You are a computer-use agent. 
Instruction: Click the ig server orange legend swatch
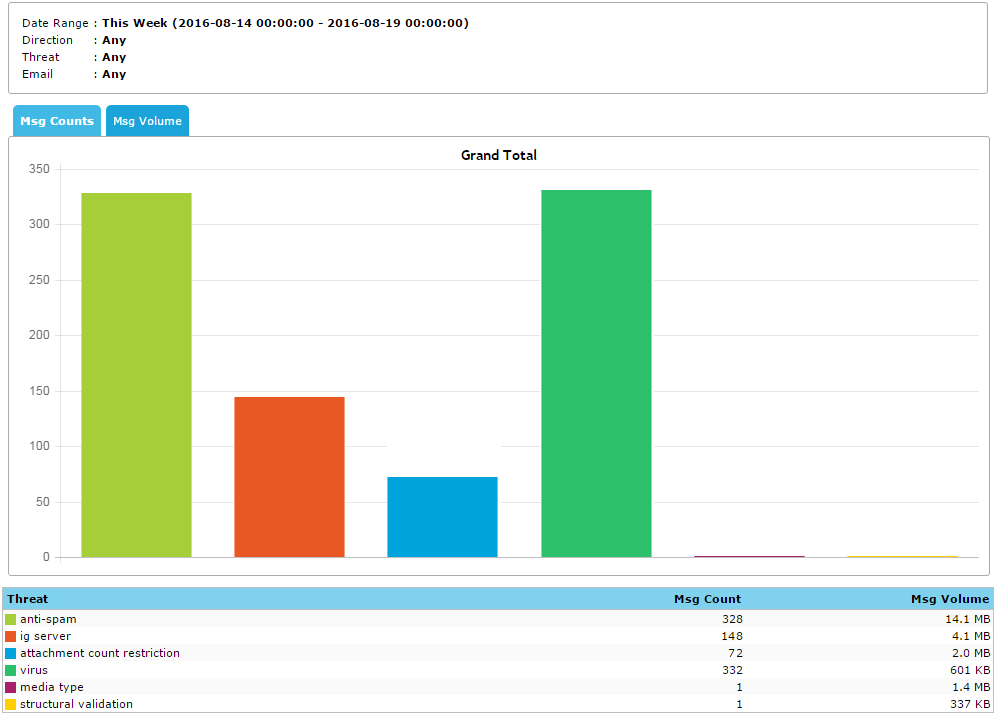pyautogui.click(x=11, y=637)
